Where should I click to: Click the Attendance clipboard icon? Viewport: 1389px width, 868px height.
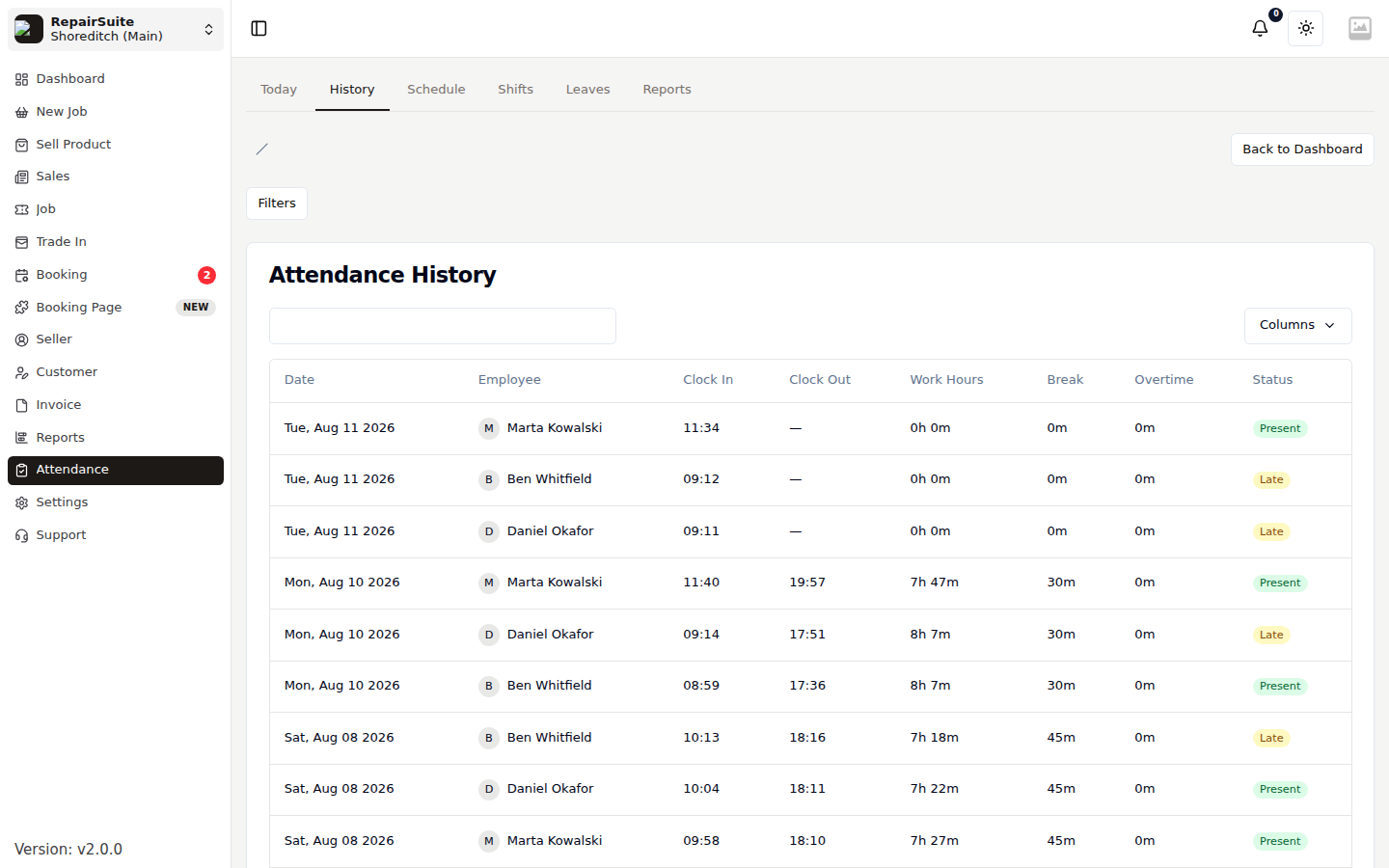(21, 470)
